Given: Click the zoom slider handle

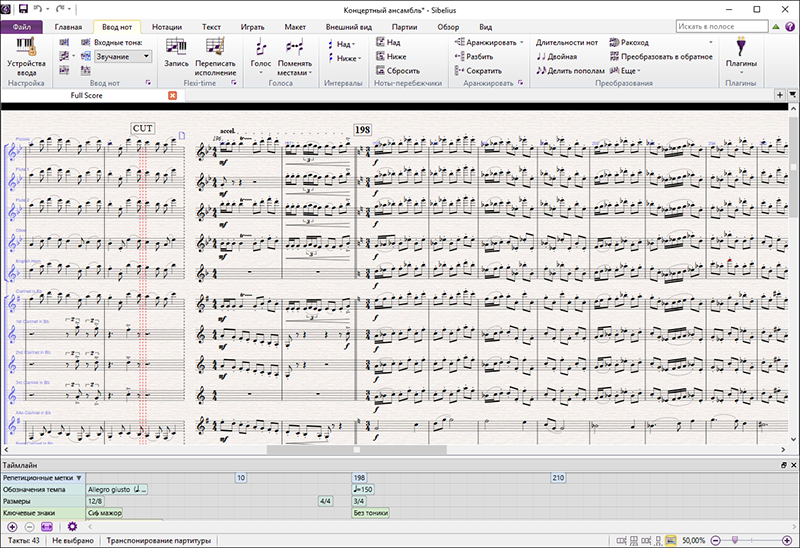Looking at the screenshot, I should pos(735,540).
